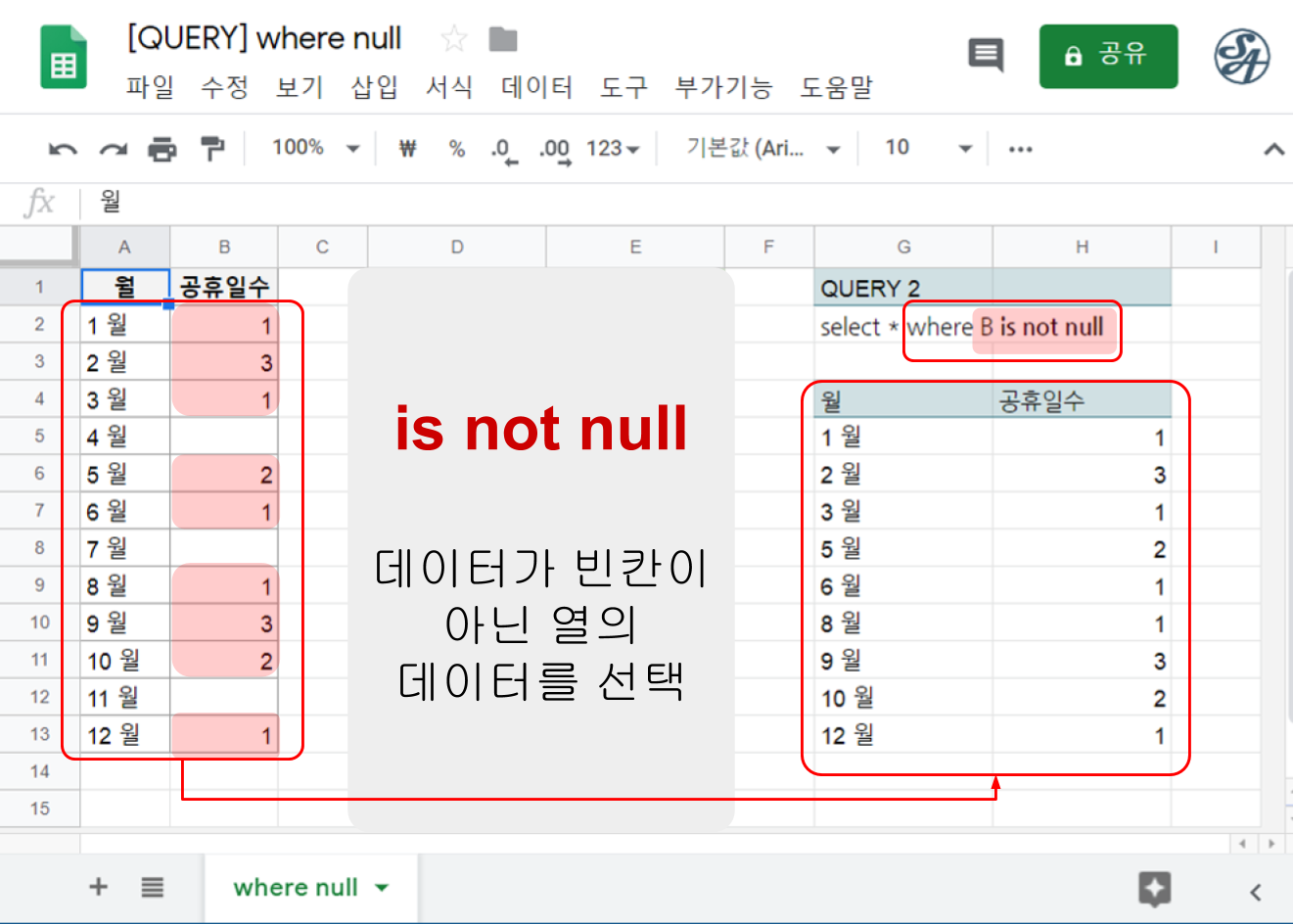The height and width of the screenshot is (924, 1293).
Task: Add a new sheet with the plus icon
Action: pos(98,887)
